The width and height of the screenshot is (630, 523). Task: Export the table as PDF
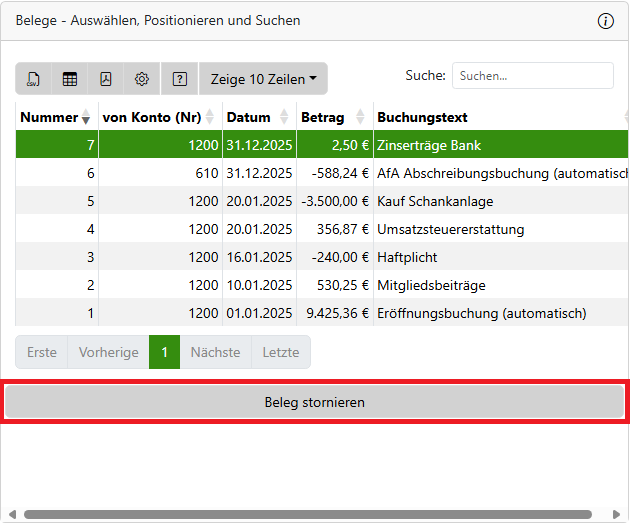(106, 79)
